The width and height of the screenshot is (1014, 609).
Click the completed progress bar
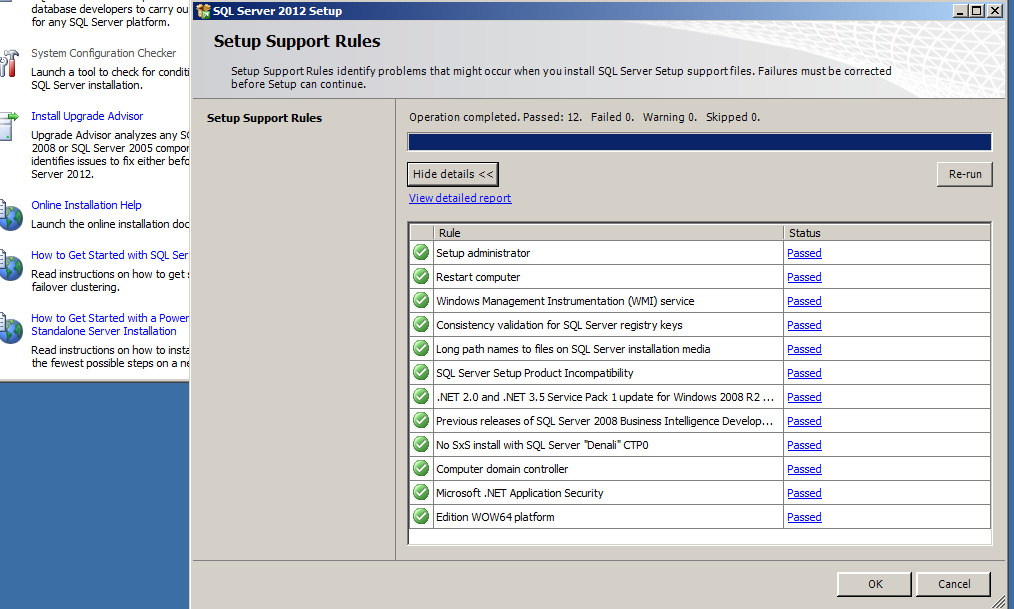[699, 142]
